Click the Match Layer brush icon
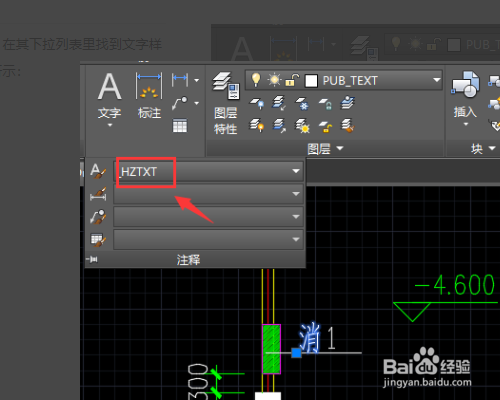Screen dimensions: 500x400 click(347, 126)
